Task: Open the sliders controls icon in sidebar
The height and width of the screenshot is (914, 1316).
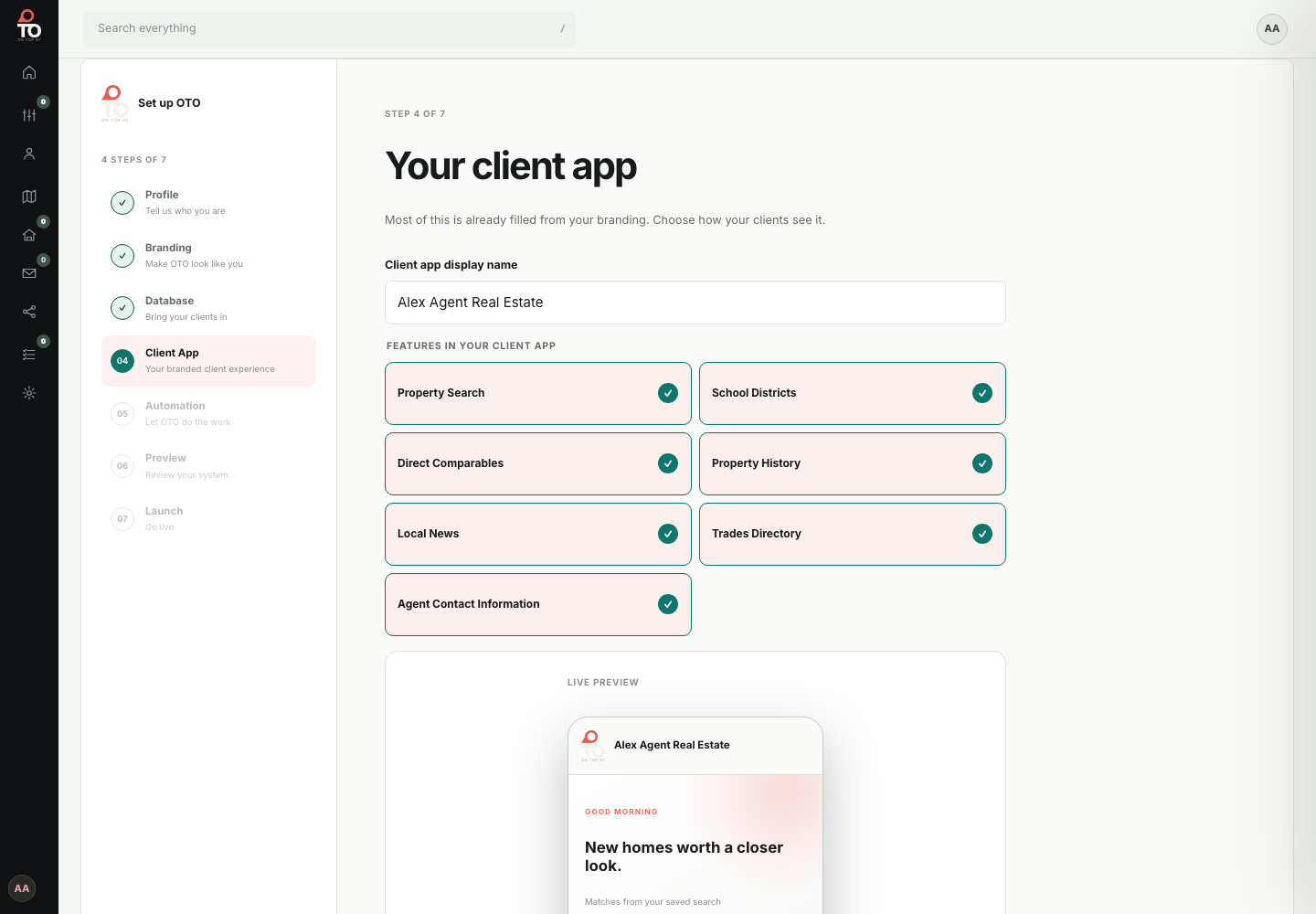Action: click(x=29, y=114)
